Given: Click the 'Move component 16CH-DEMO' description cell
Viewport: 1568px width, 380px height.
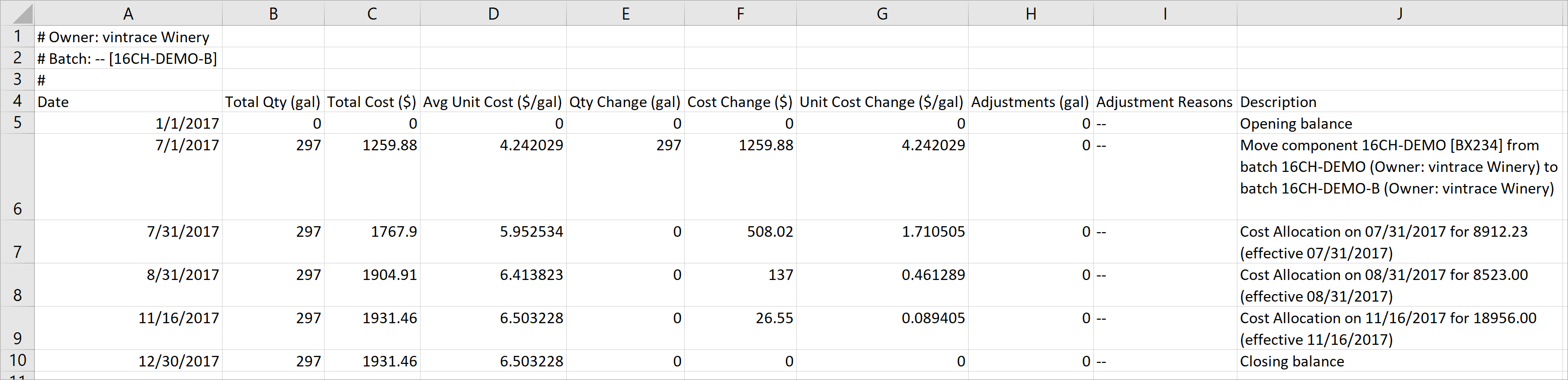Looking at the screenshot, I should point(1400,176).
